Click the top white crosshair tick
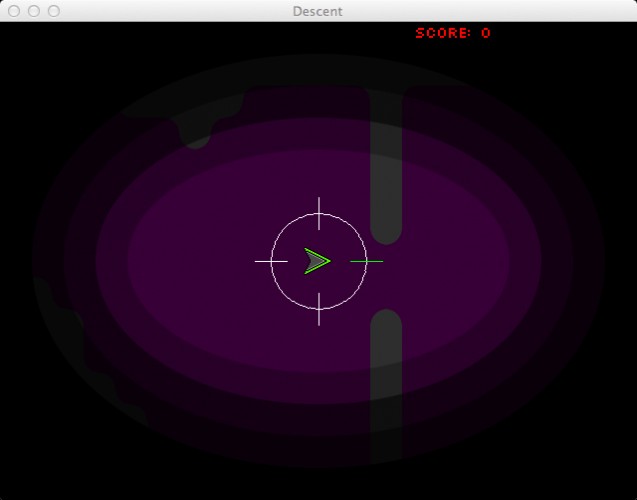637x500 pixels. [319, 214]
